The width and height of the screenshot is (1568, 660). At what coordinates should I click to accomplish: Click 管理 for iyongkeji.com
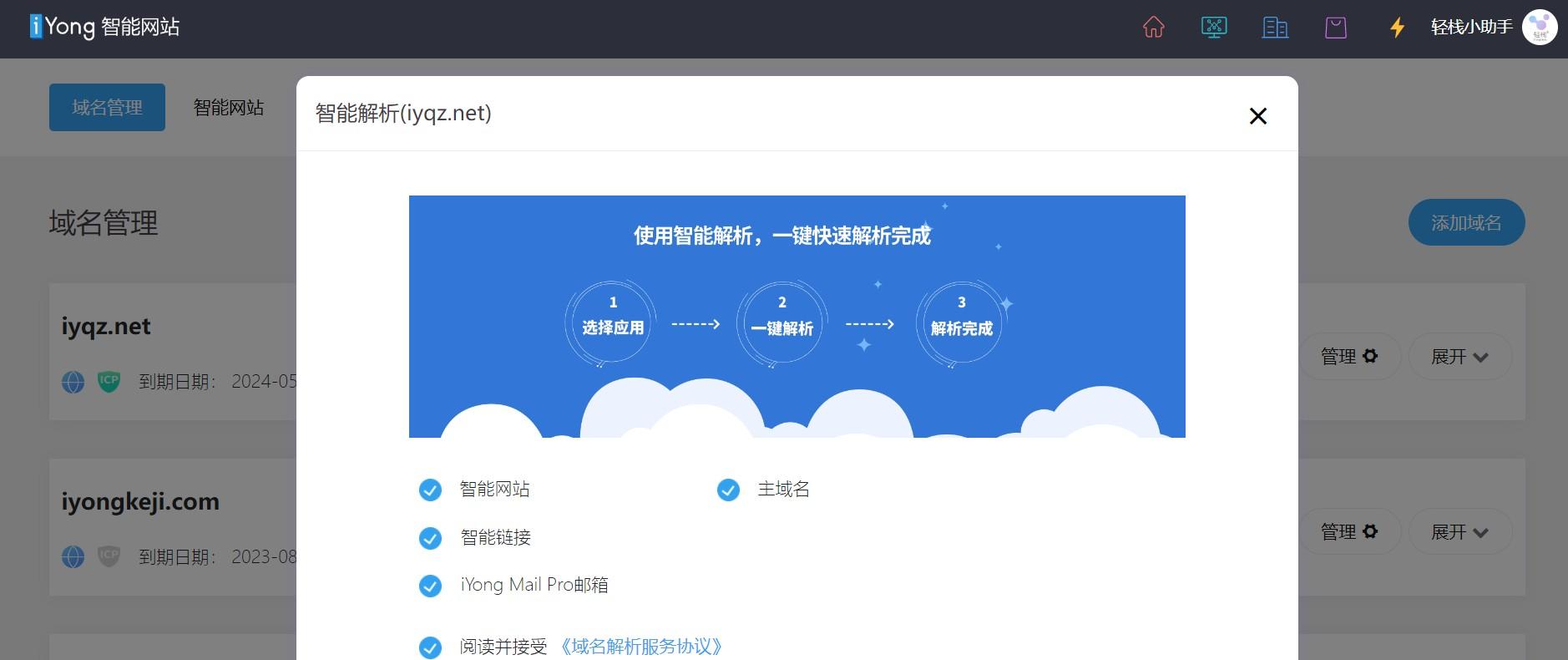[x=1348, y=532]
